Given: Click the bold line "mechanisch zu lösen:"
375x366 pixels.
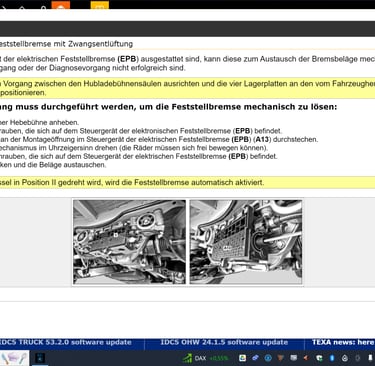Looking at the screenshot, I should pyautogui.click(x=290, y=107).
